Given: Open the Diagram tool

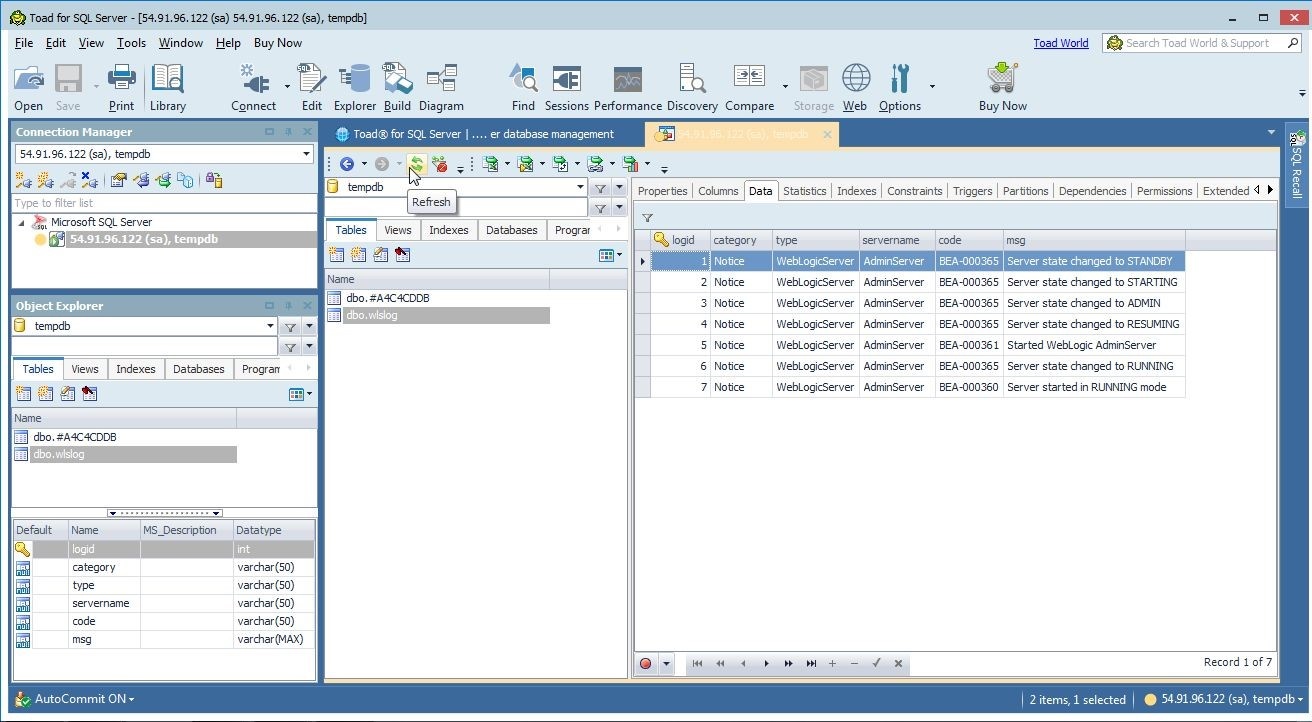Looking at the screenshot, I should pyautogui.click(x=441, y=88).
